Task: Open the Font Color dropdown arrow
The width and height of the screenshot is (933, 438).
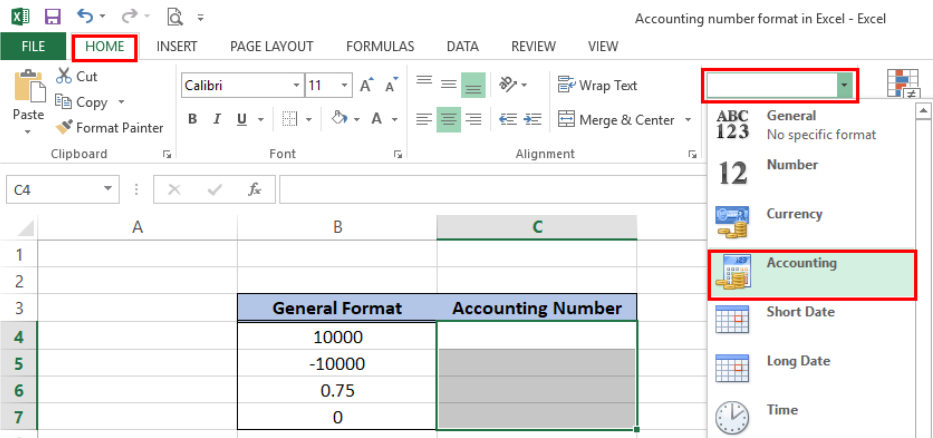Action: pos(394,120)
